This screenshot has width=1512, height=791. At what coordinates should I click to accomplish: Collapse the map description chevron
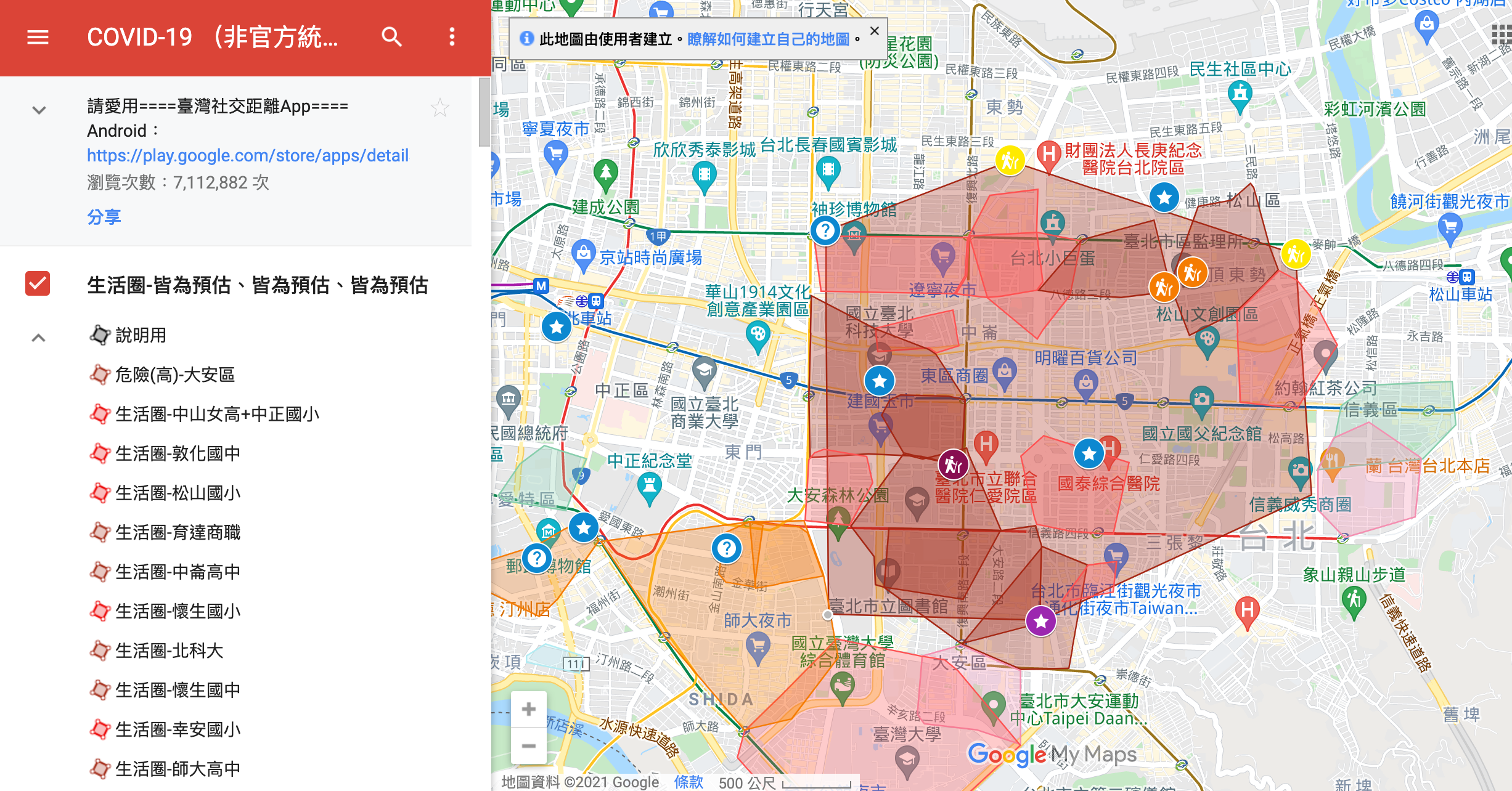coord(39,110)
